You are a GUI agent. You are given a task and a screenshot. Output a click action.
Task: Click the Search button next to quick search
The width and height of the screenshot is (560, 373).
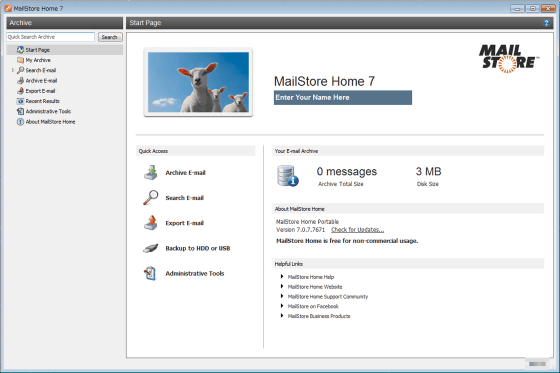[x=110, y=37]
